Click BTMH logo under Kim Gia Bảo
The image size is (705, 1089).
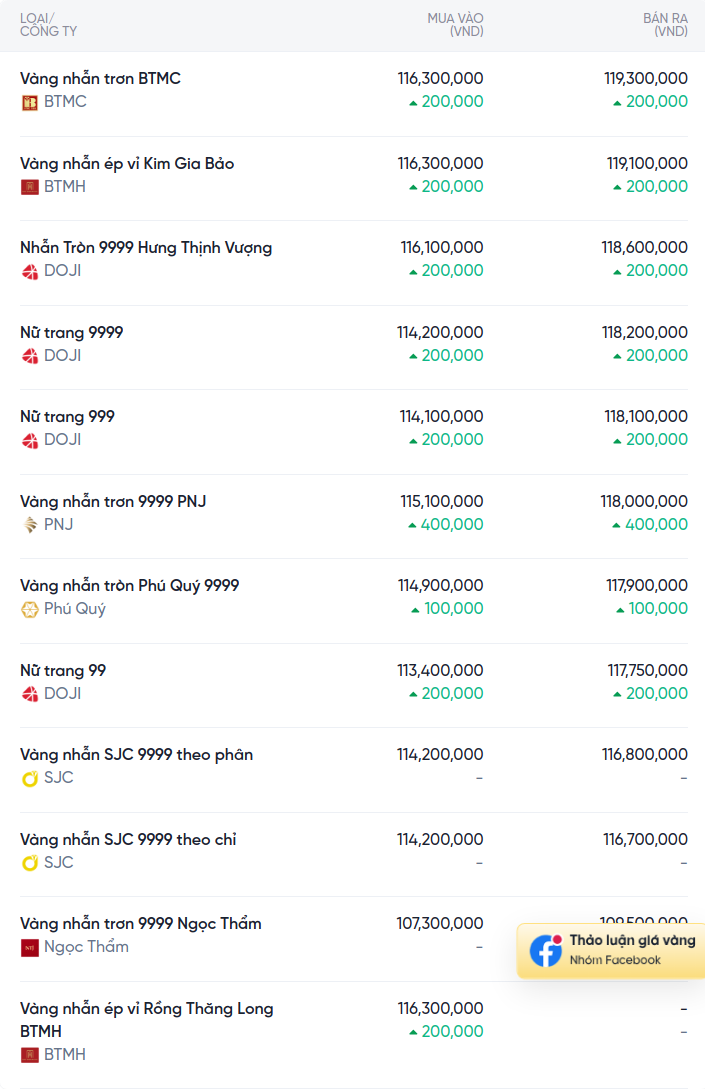(30, 187)
